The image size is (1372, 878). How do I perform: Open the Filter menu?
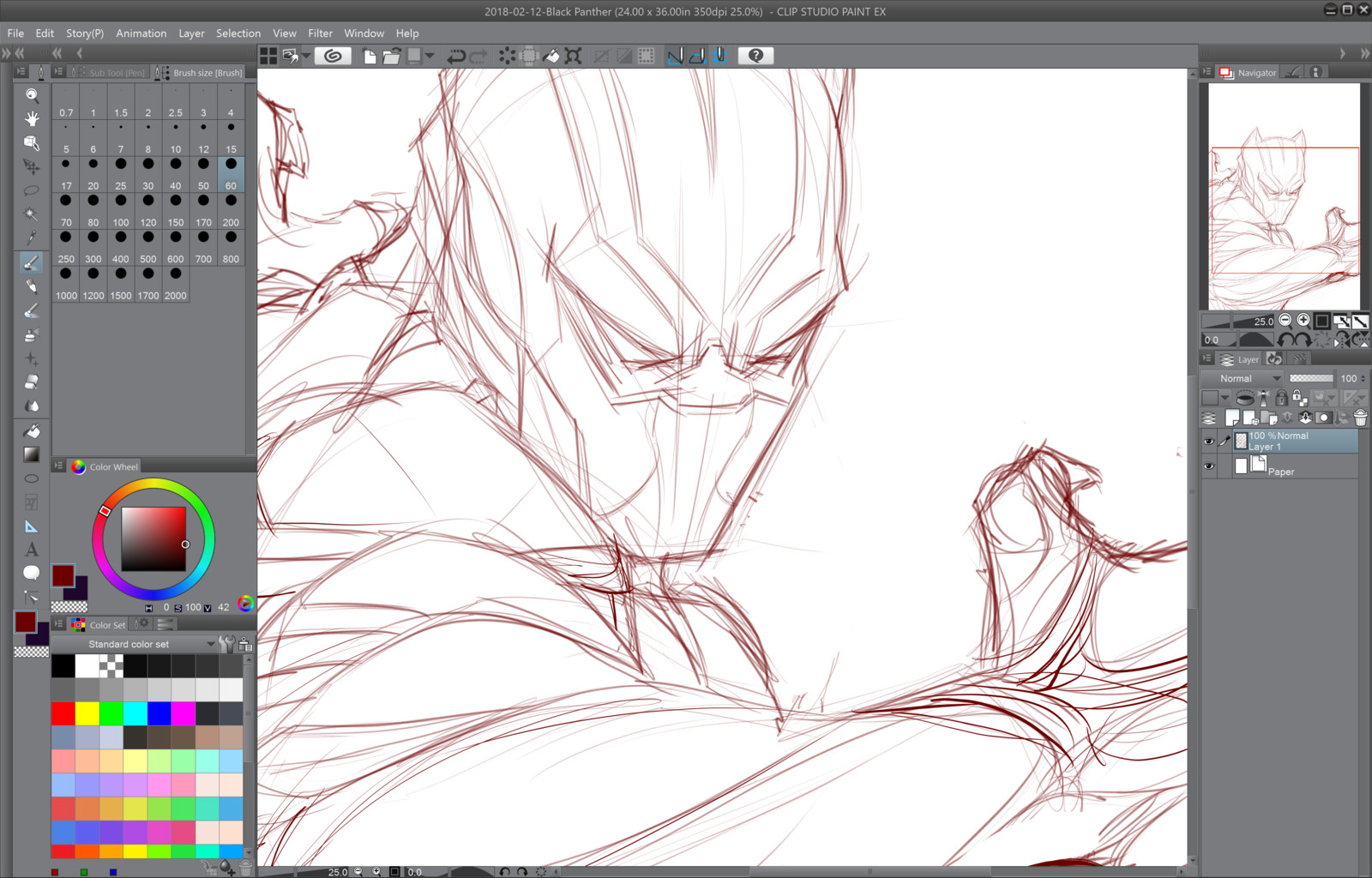320,33
